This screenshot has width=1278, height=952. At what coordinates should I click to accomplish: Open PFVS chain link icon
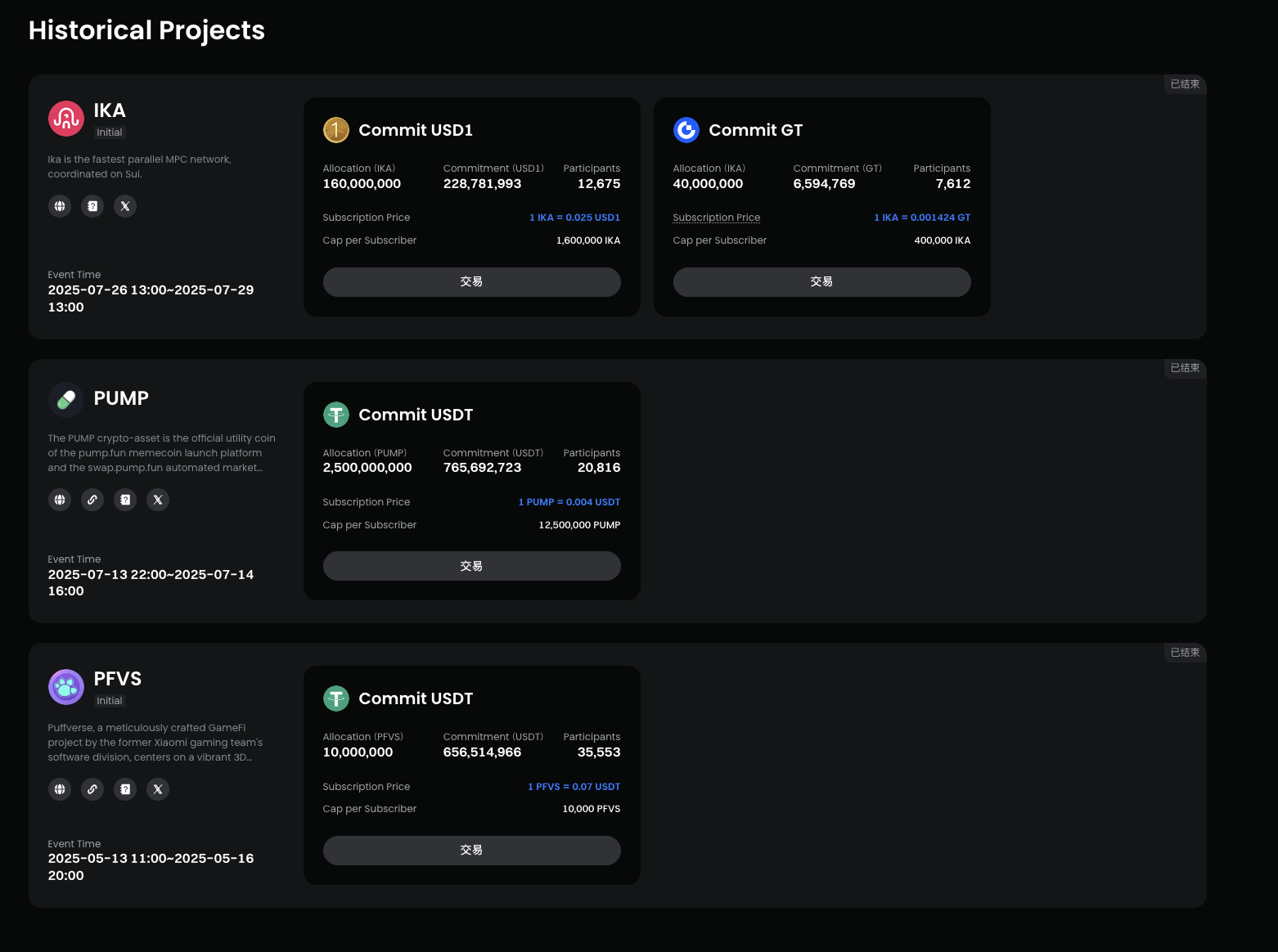pos(92,789)
